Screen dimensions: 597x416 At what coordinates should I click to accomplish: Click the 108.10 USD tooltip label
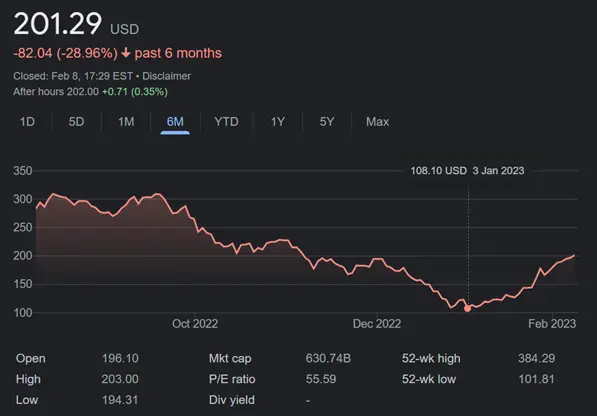(438, 171)
